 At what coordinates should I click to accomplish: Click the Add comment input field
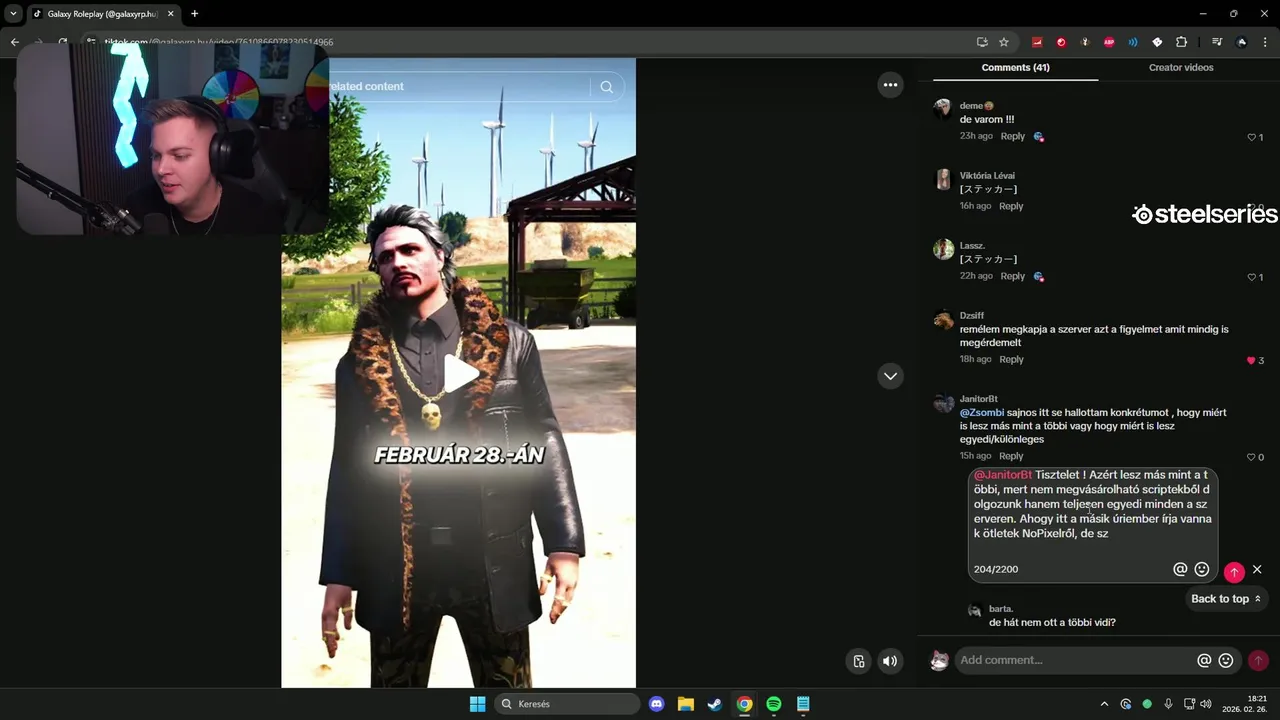[1075, 660]
